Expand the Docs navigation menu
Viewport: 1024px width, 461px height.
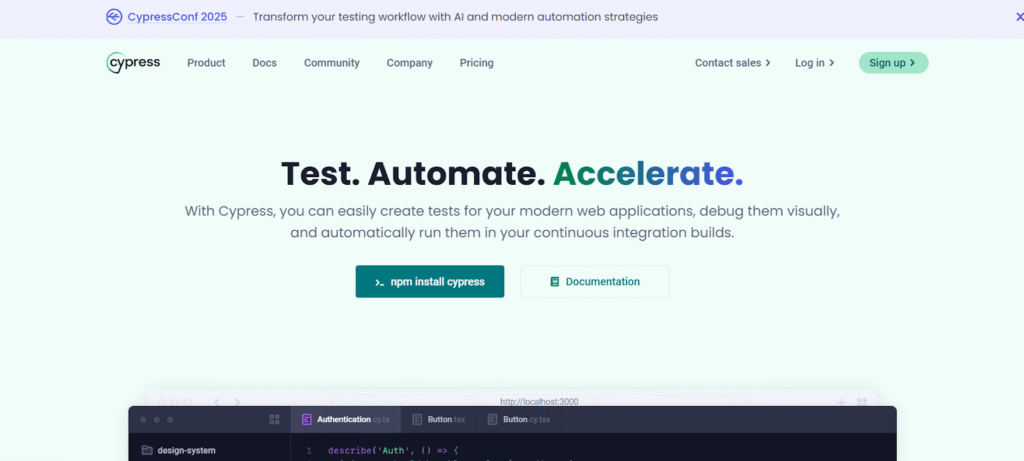point(264,63)
